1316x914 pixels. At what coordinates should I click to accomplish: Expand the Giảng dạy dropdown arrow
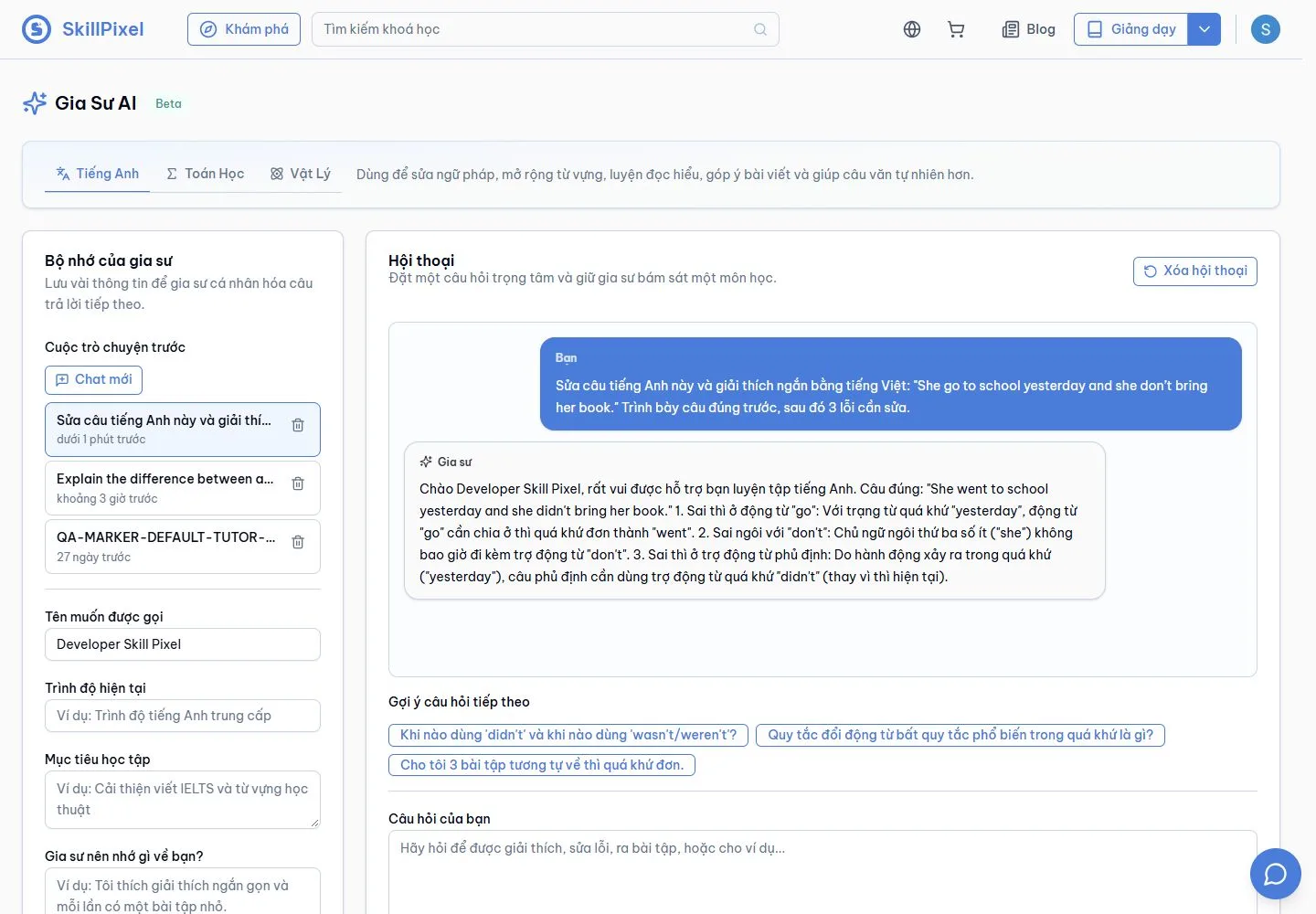tap(1205, 29)
